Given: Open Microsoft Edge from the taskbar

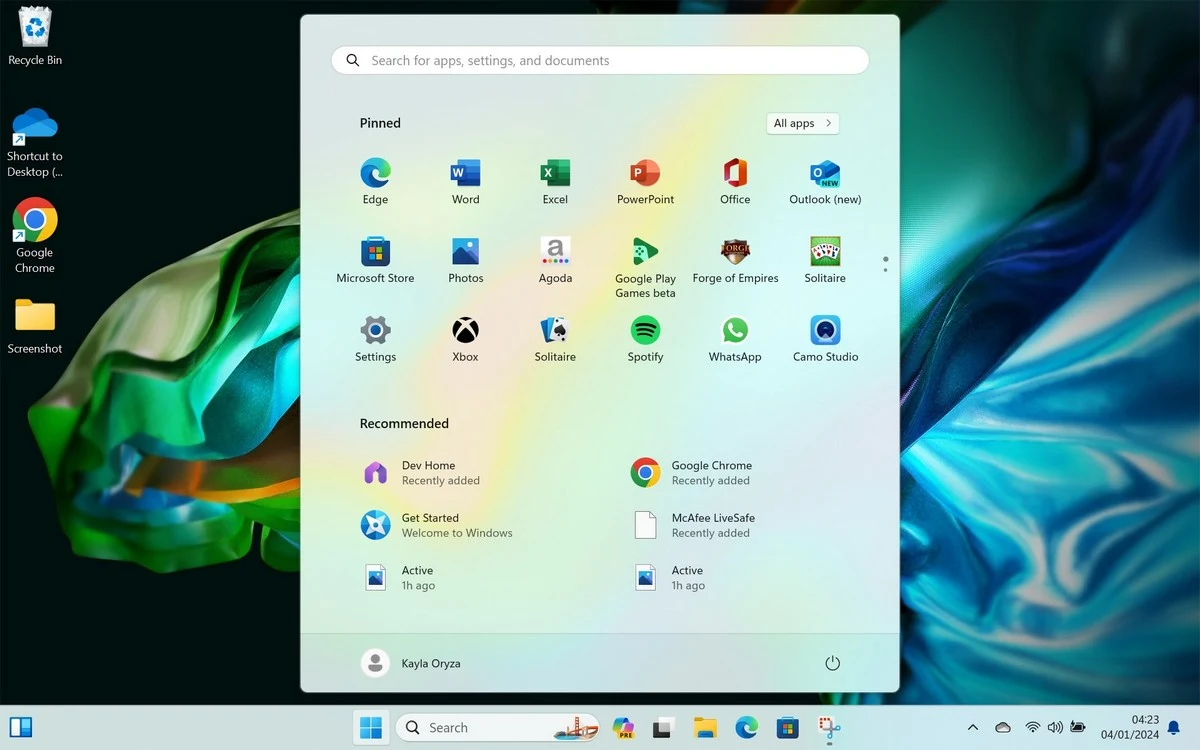Looking at the screenshot, I should [746, 727].
